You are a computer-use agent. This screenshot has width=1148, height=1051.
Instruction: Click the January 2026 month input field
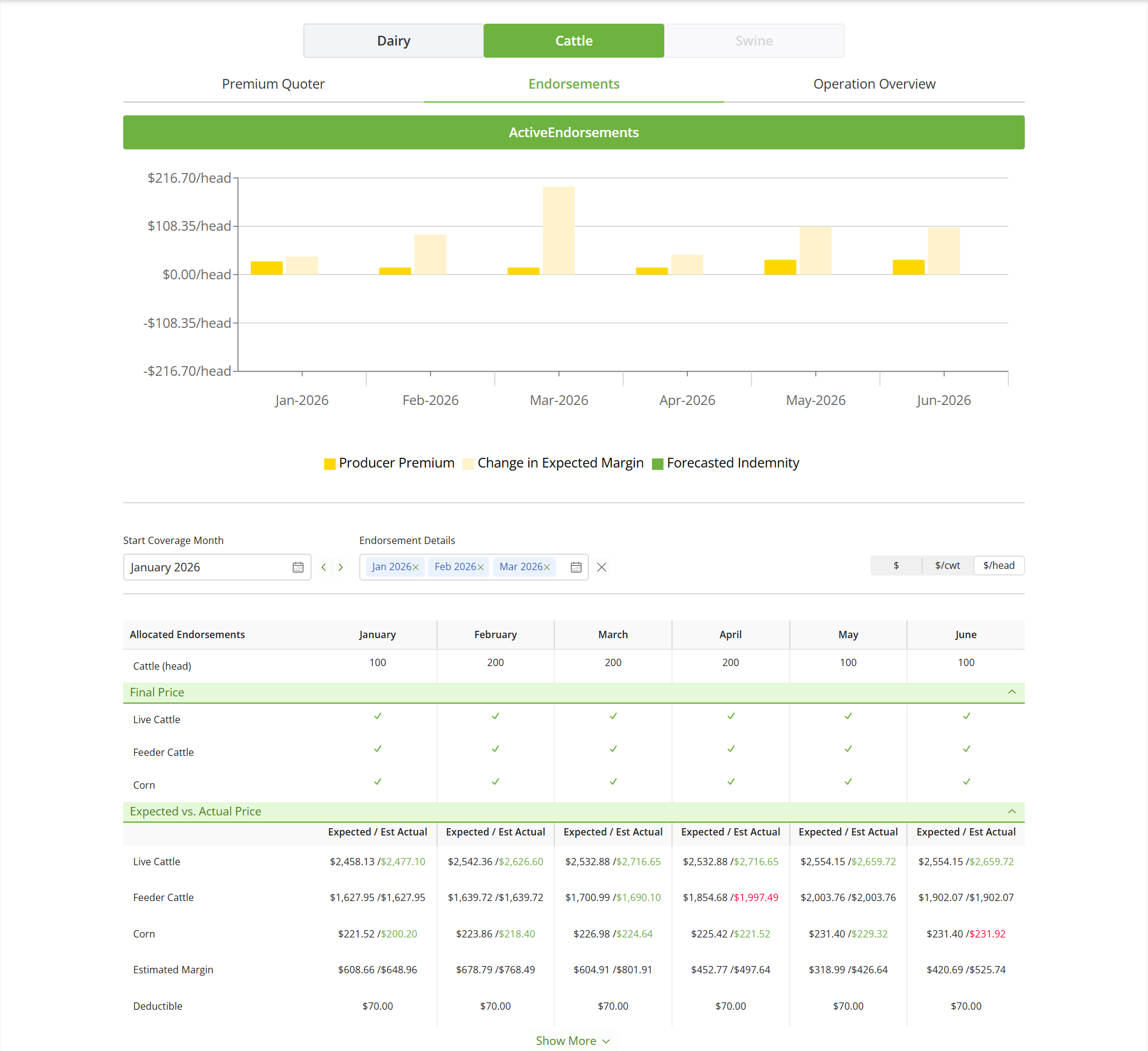click(206, 567)
